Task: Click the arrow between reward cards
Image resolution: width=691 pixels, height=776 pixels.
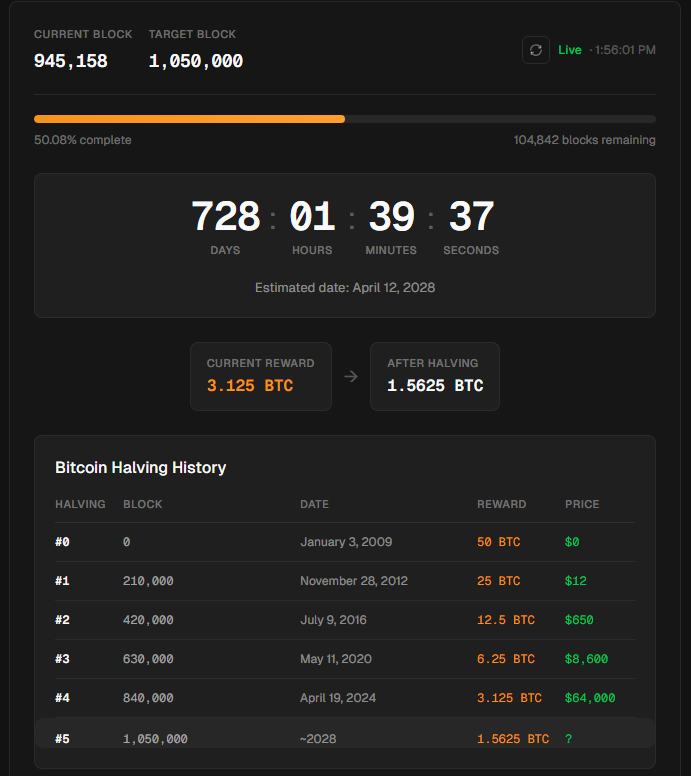Action: (351, 377)
